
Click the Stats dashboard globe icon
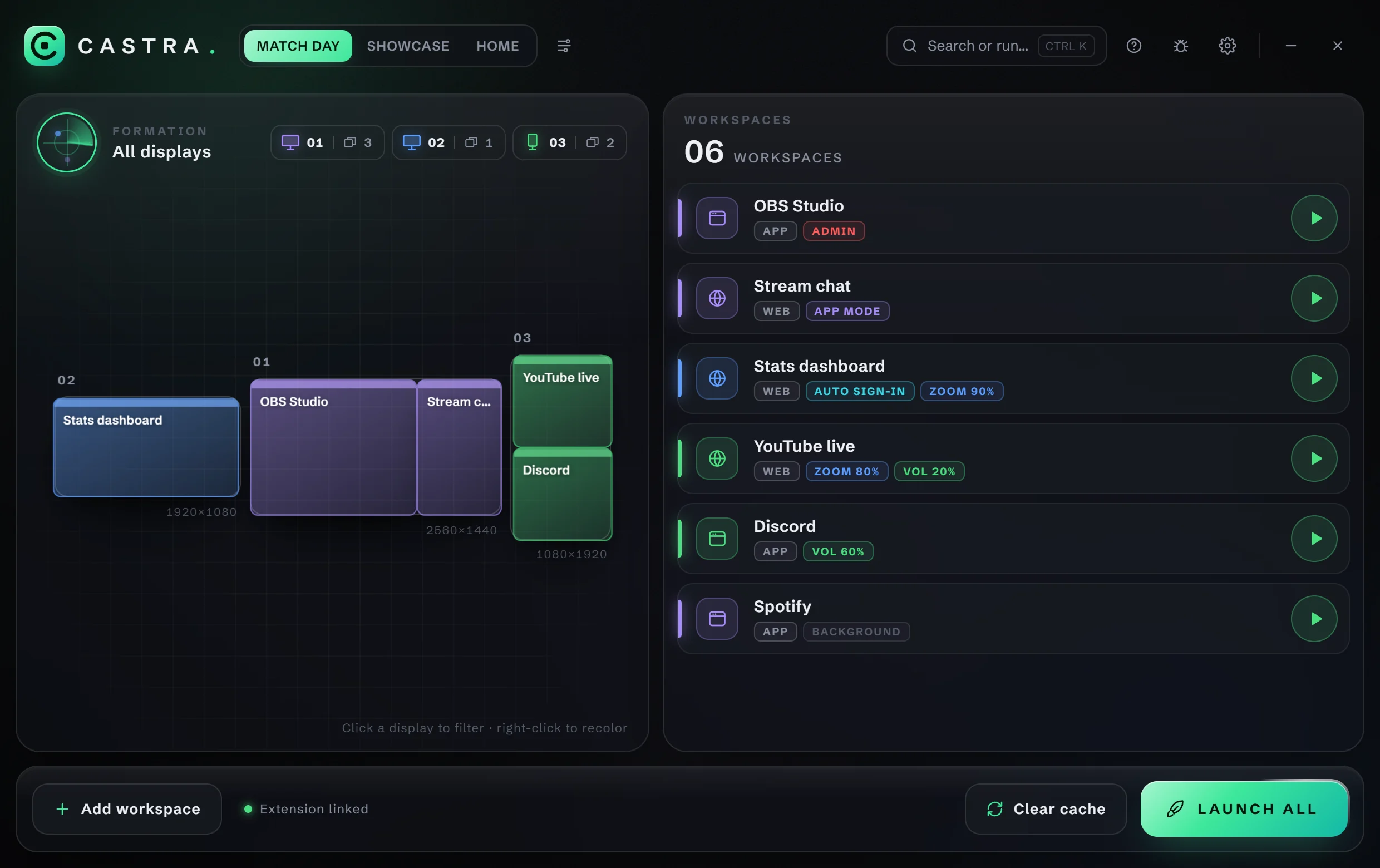point(717,378)
